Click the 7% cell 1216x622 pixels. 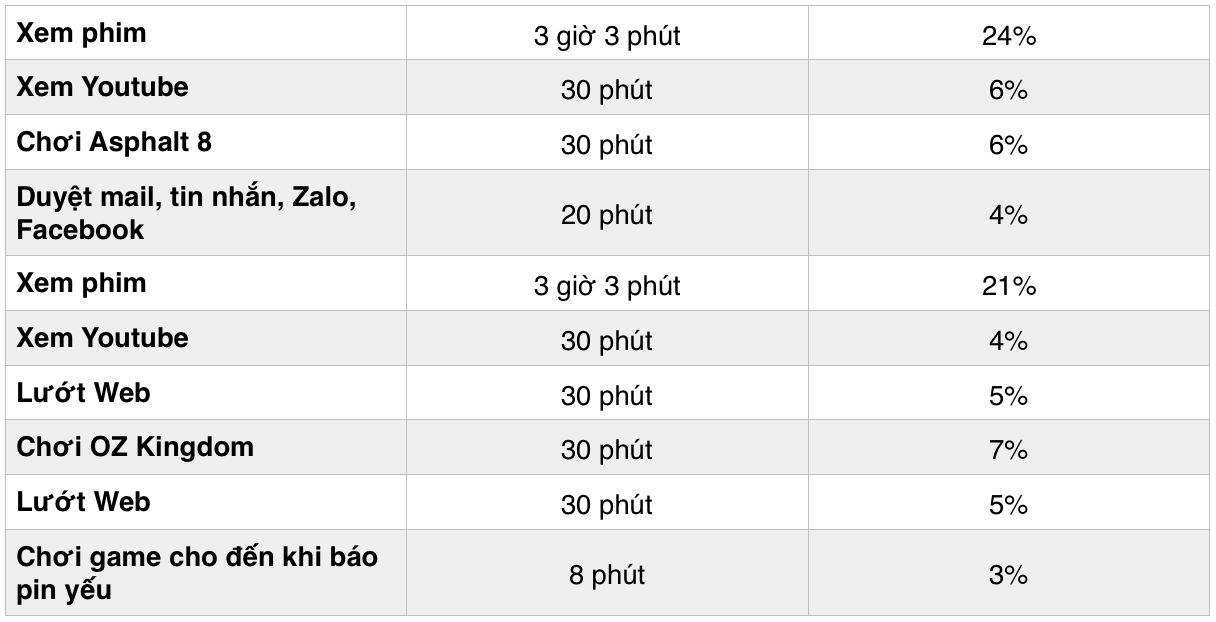pos(1008,450)
